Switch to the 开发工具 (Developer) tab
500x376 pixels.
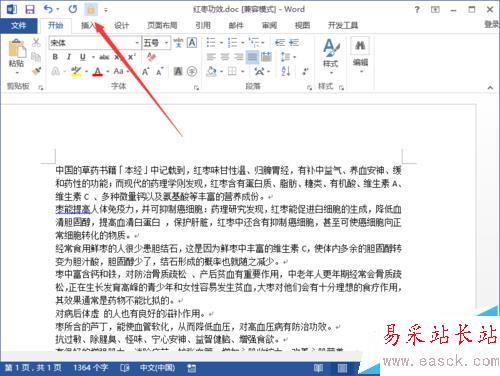[343, 25]
